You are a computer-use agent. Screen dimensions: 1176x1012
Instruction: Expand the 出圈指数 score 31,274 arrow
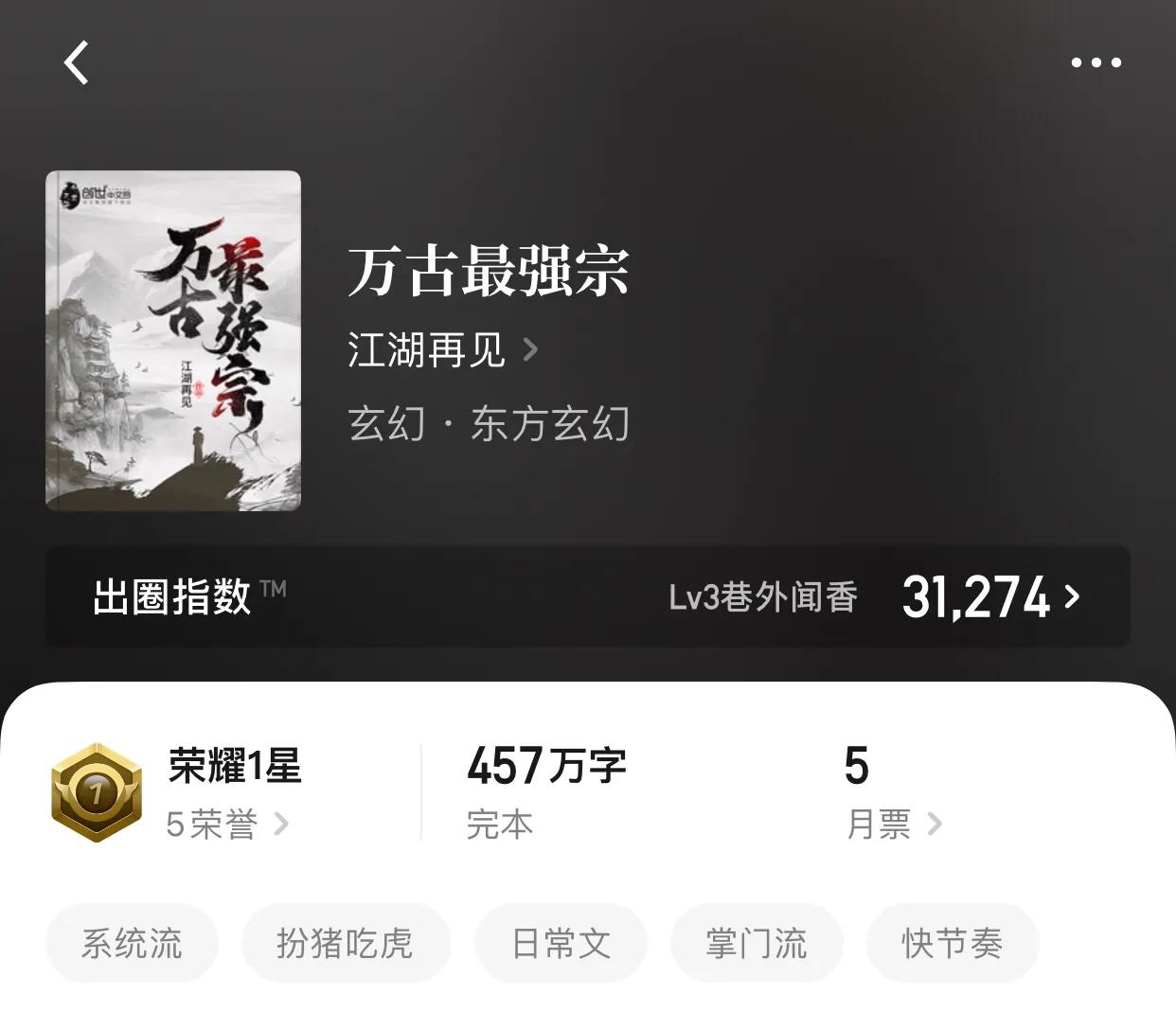click(1072, 596)
